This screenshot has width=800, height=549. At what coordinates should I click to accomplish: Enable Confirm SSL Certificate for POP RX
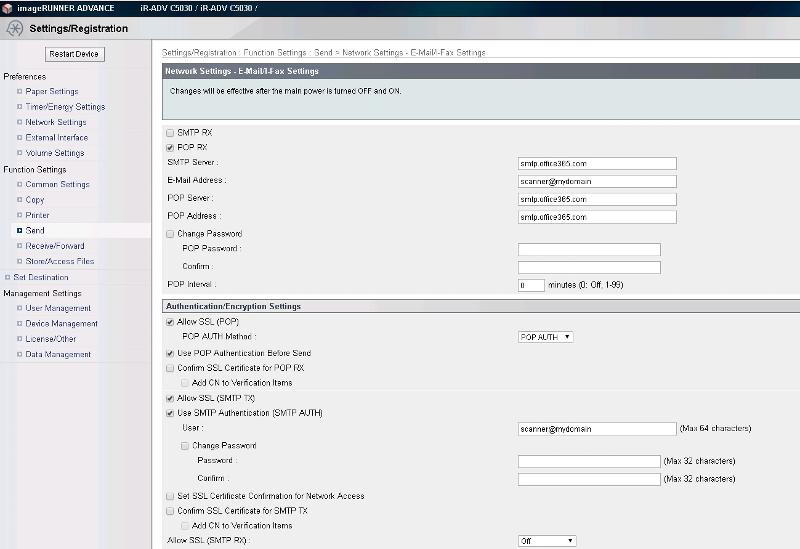click(170, 368)
